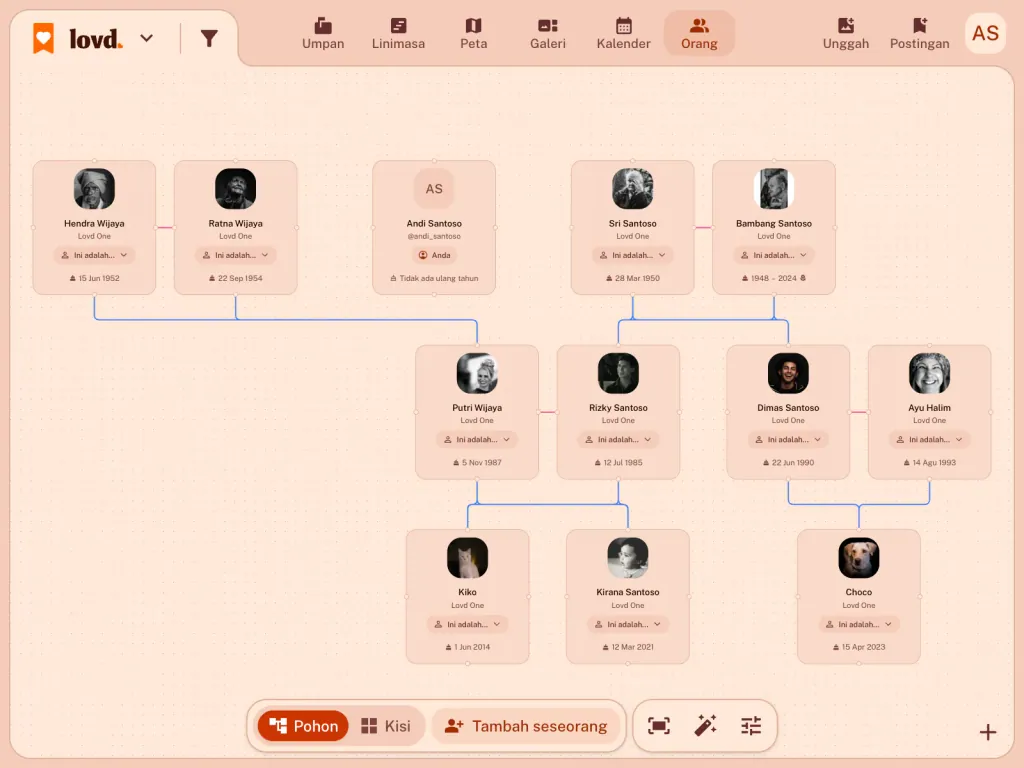Expand the dropdown chevron next to lovd
This screenshot has width=1024, height=768.
click(147, 39)
